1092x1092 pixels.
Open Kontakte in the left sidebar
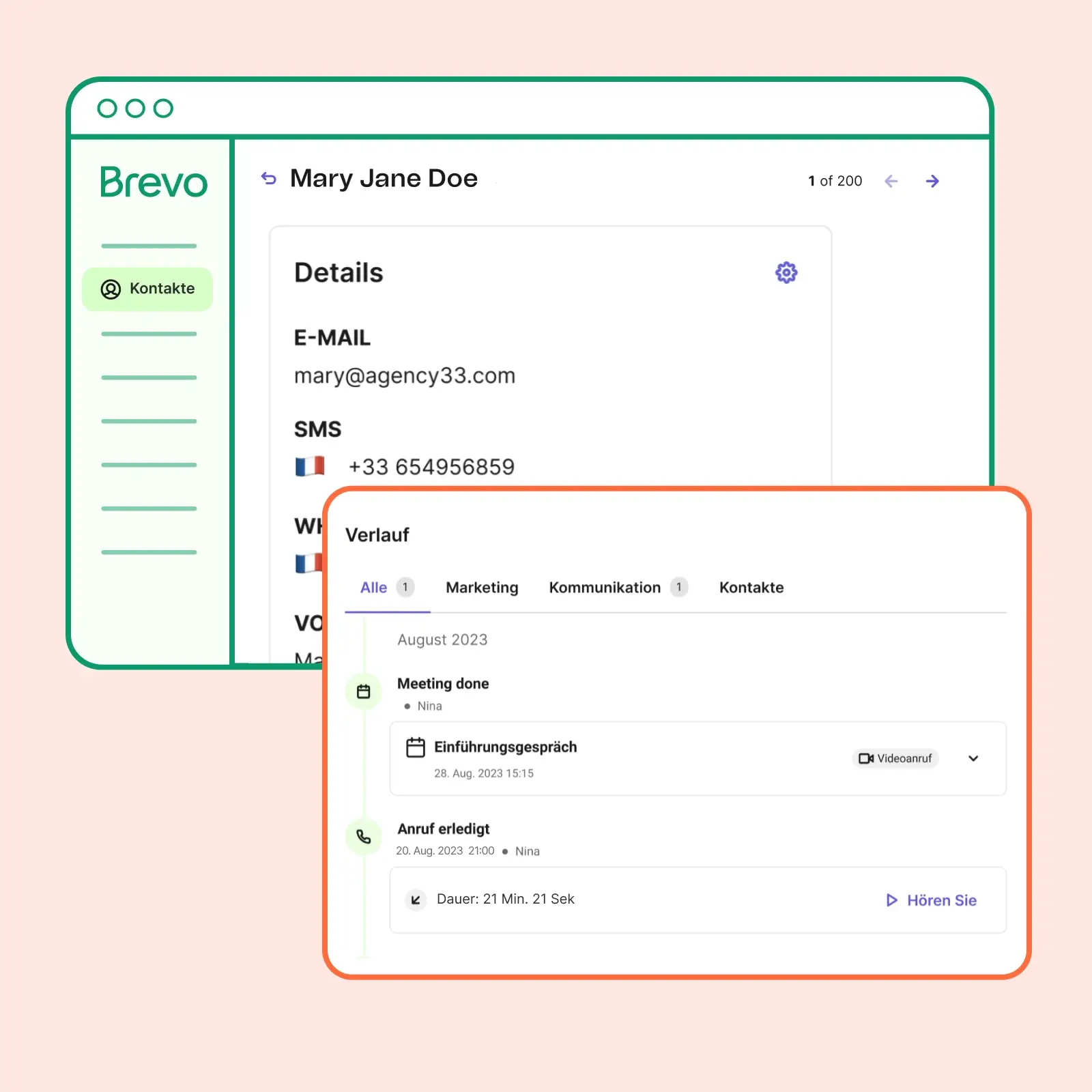[x=148, y=289]
